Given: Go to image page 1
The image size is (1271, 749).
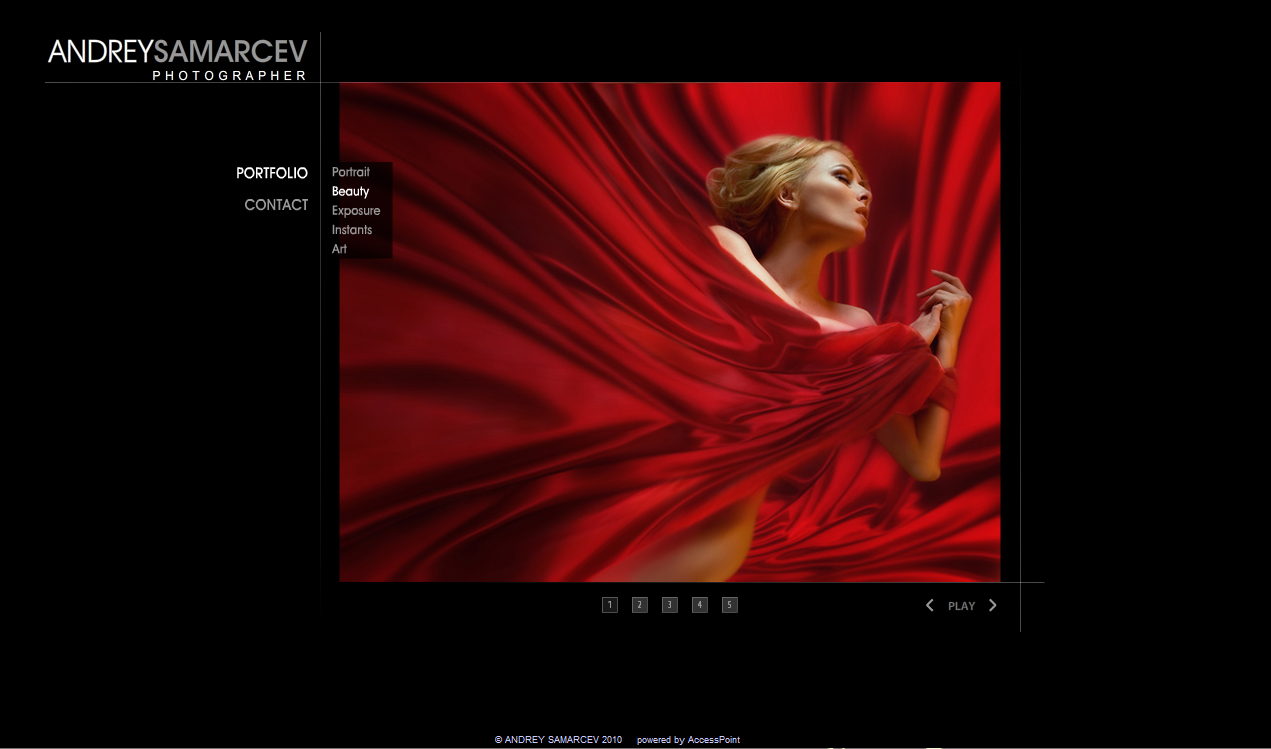Looking at the screenshot, I should pos(610,605).
